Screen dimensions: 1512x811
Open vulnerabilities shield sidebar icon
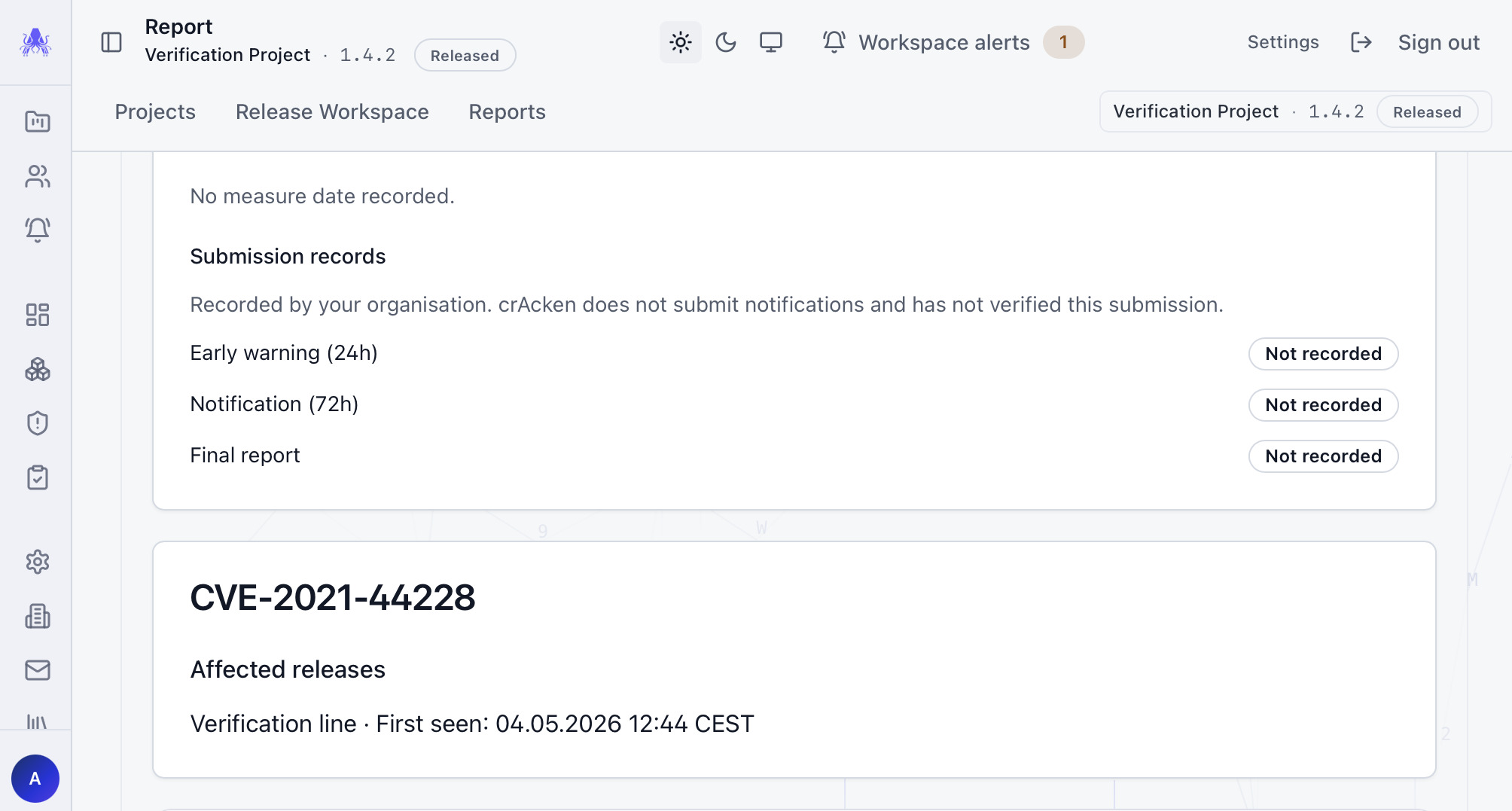click(x=37, y=423)
